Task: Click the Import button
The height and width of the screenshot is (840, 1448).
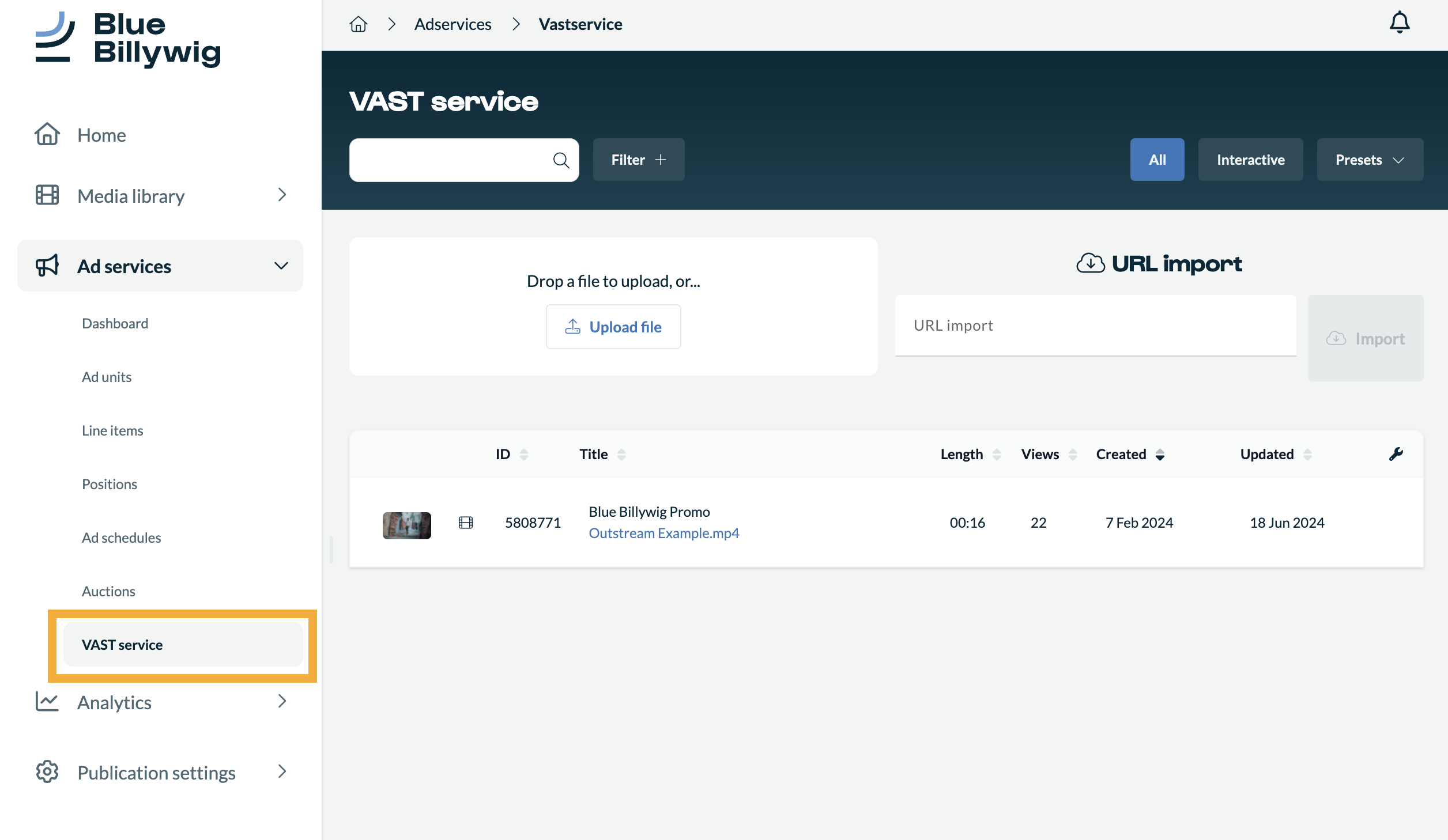Action: coord(1365,338)
